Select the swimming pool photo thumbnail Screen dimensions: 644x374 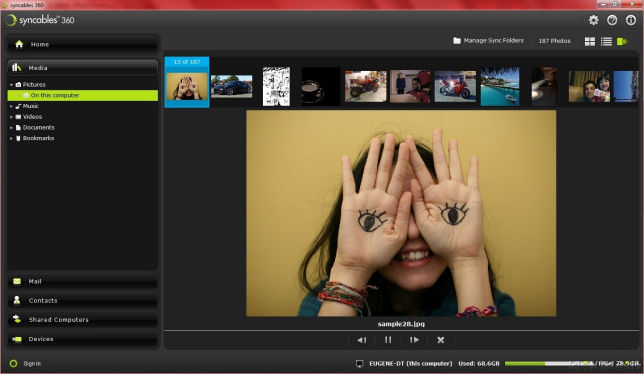pos(500,87)
